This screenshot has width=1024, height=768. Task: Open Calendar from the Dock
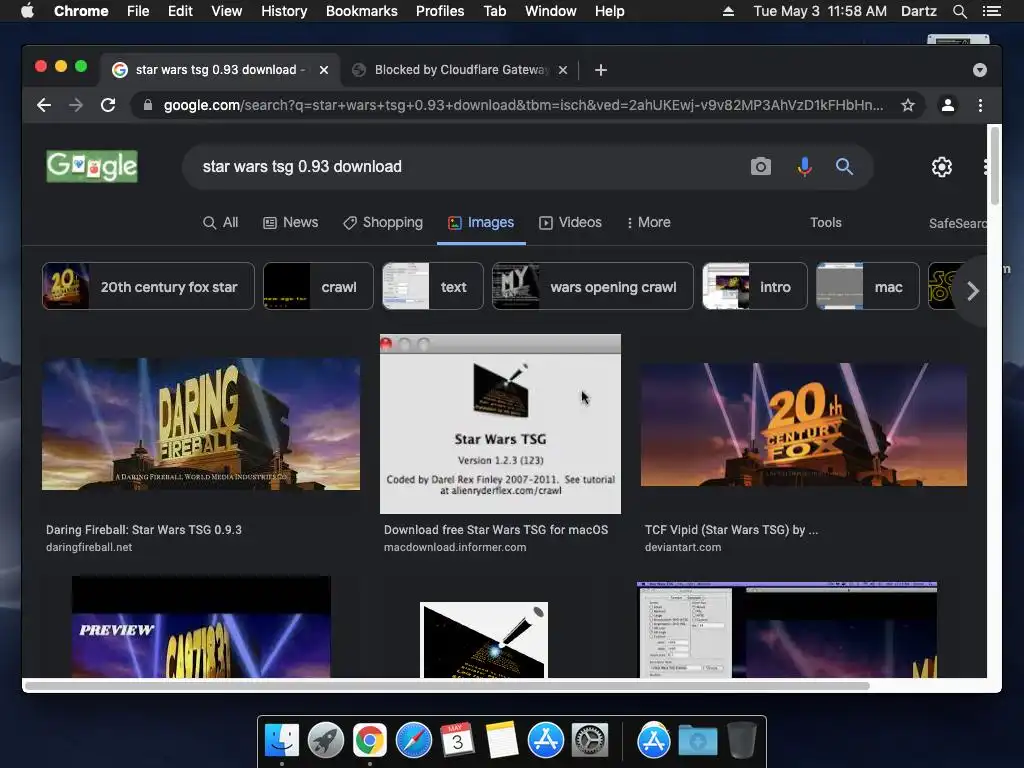[x=458, y=741]
